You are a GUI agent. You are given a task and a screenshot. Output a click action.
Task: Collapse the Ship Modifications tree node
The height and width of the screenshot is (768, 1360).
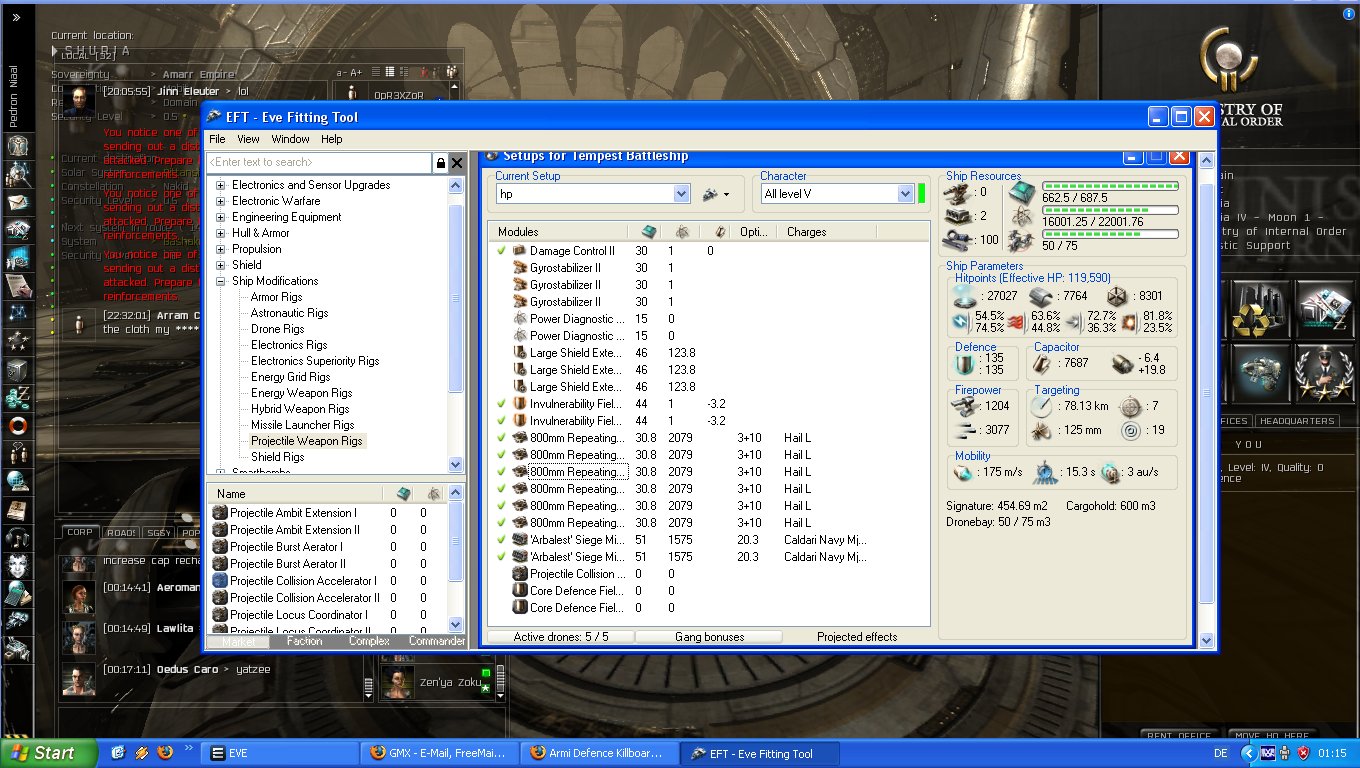click(x=221, y=281)
